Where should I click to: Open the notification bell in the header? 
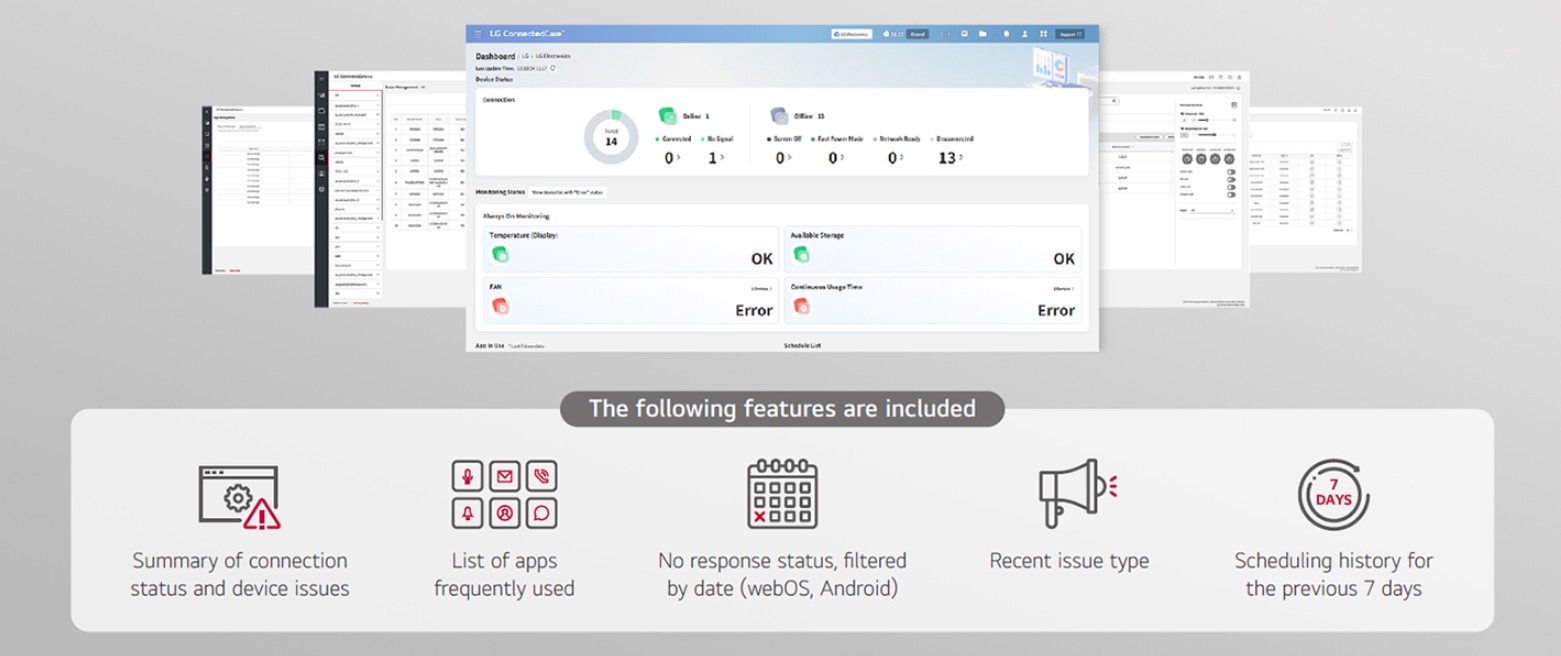(x=1006, y=34)
